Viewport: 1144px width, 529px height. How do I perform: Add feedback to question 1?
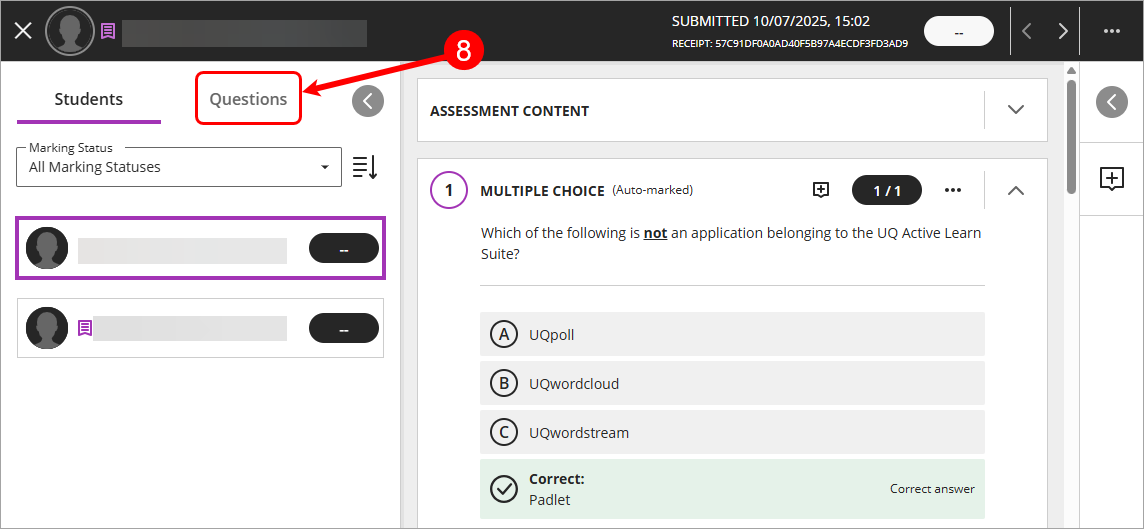tap(821, 190)
